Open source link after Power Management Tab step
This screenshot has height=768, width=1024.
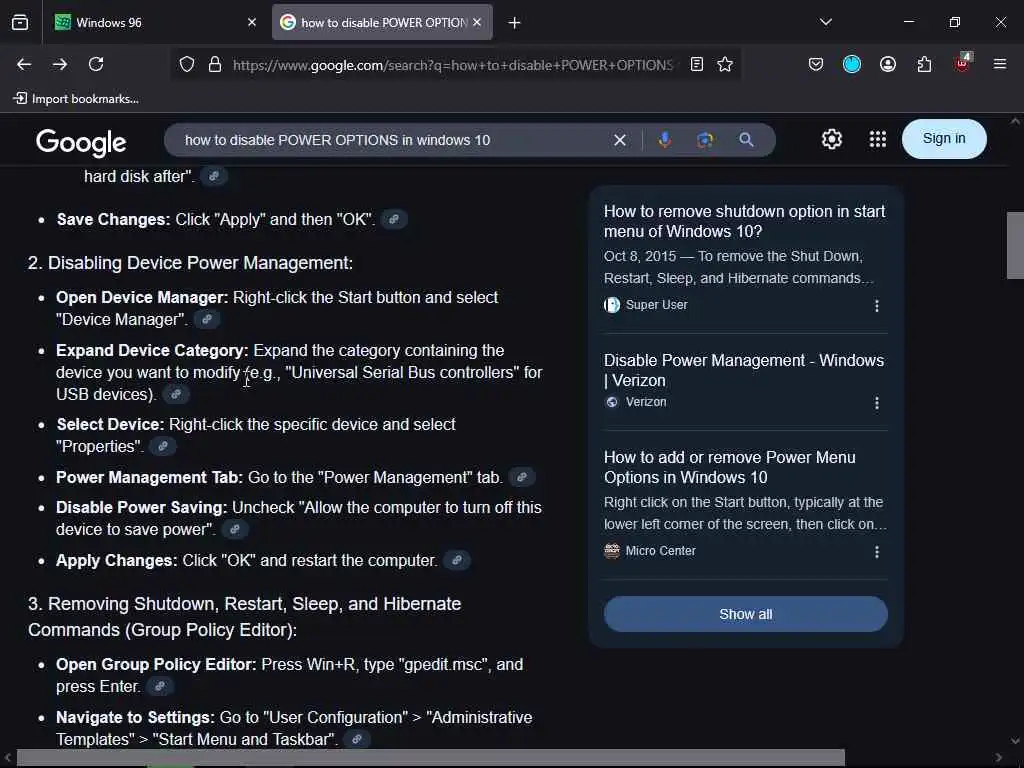[522, 477]
